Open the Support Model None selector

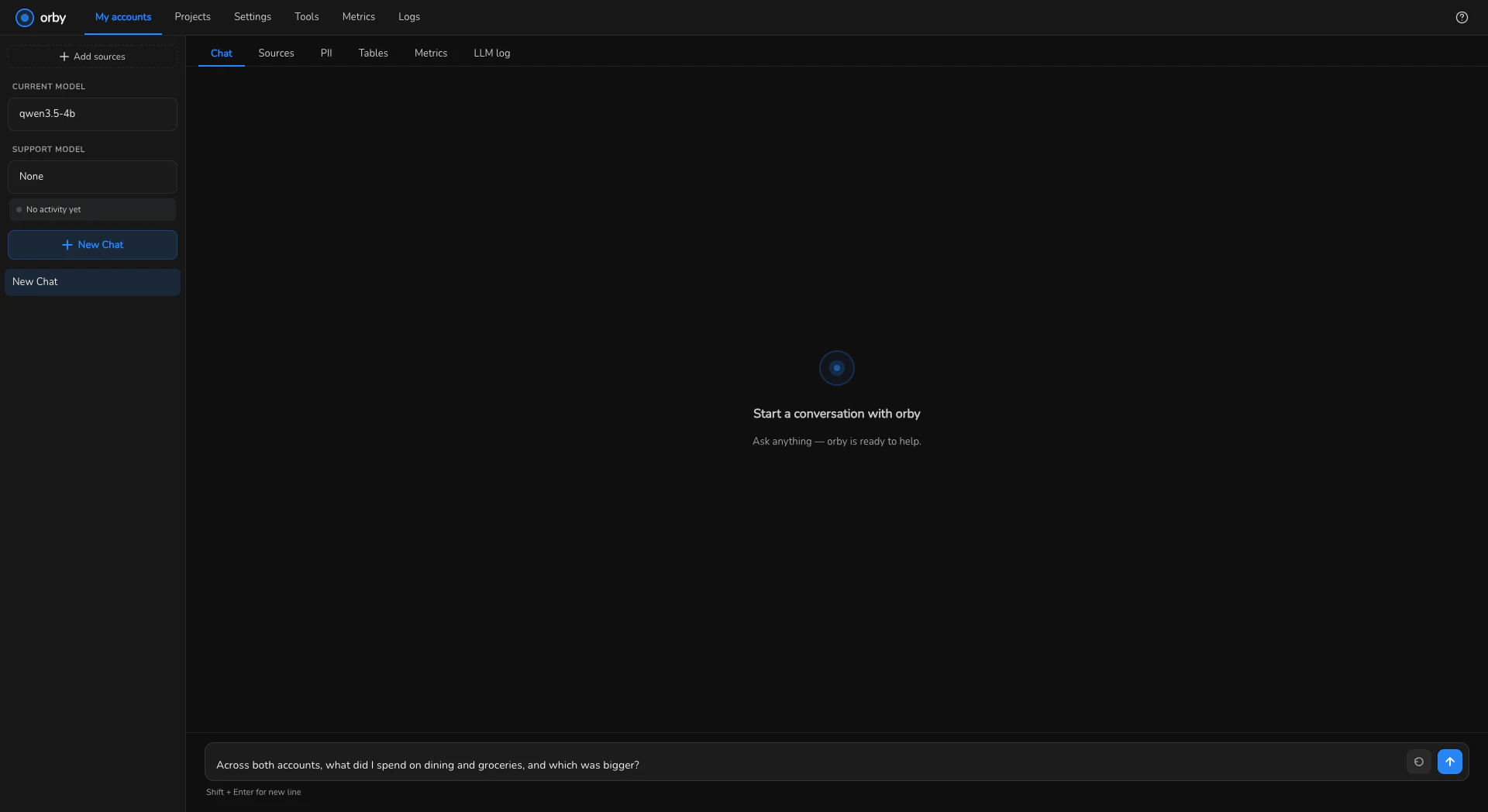click(x=92, y=177)
